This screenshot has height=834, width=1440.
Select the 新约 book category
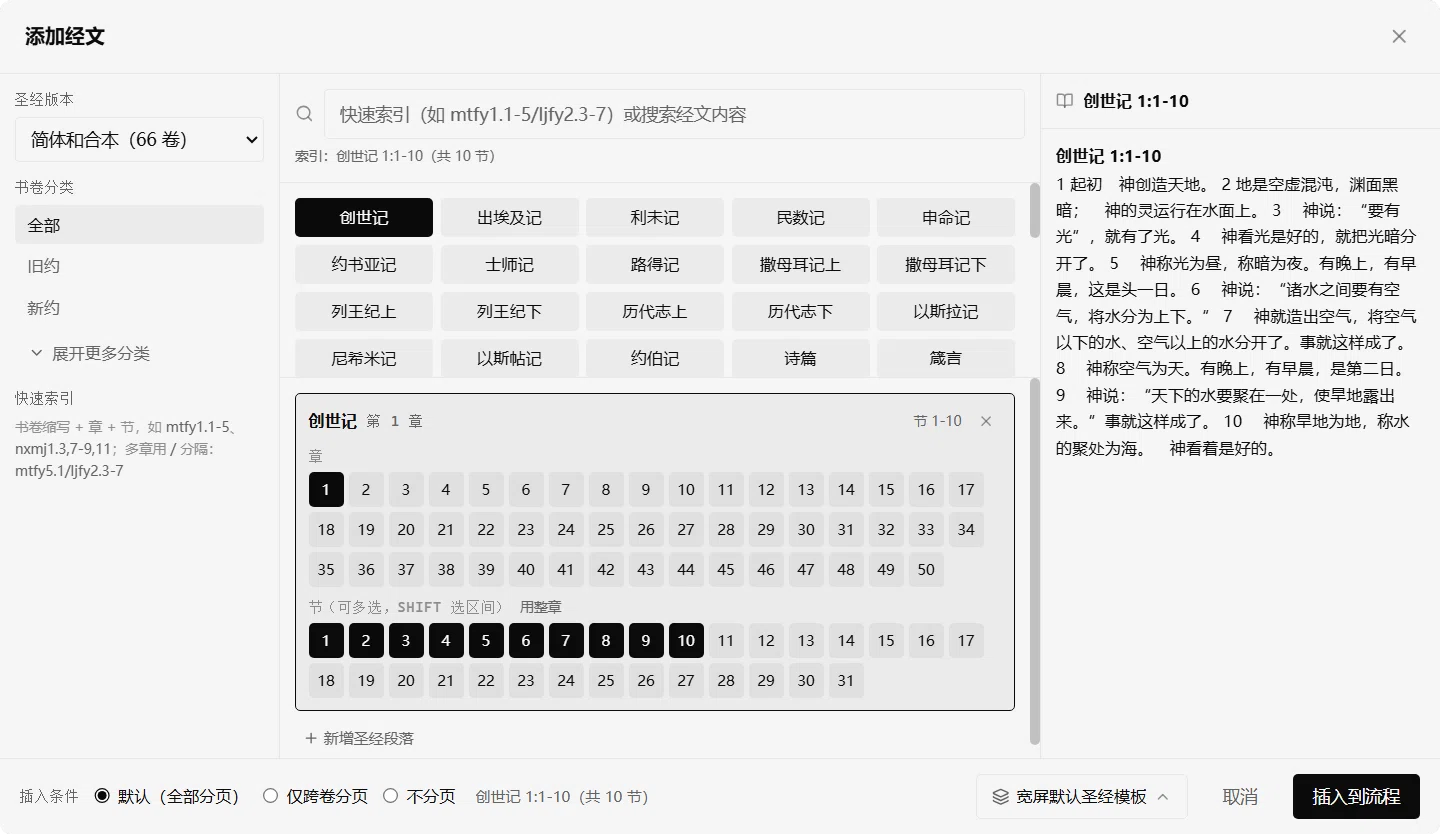(x=139, y=308)
